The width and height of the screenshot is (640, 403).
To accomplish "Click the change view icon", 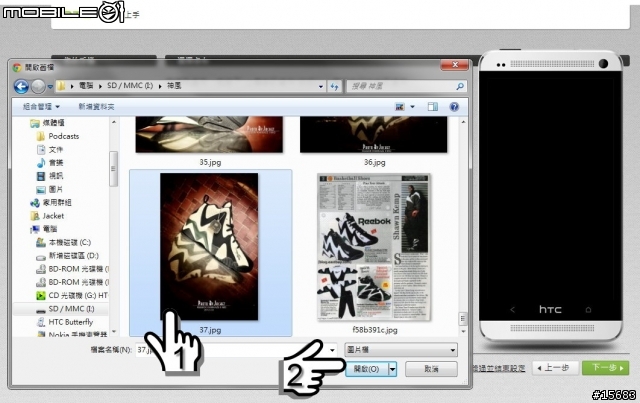I will pos(400,107).
